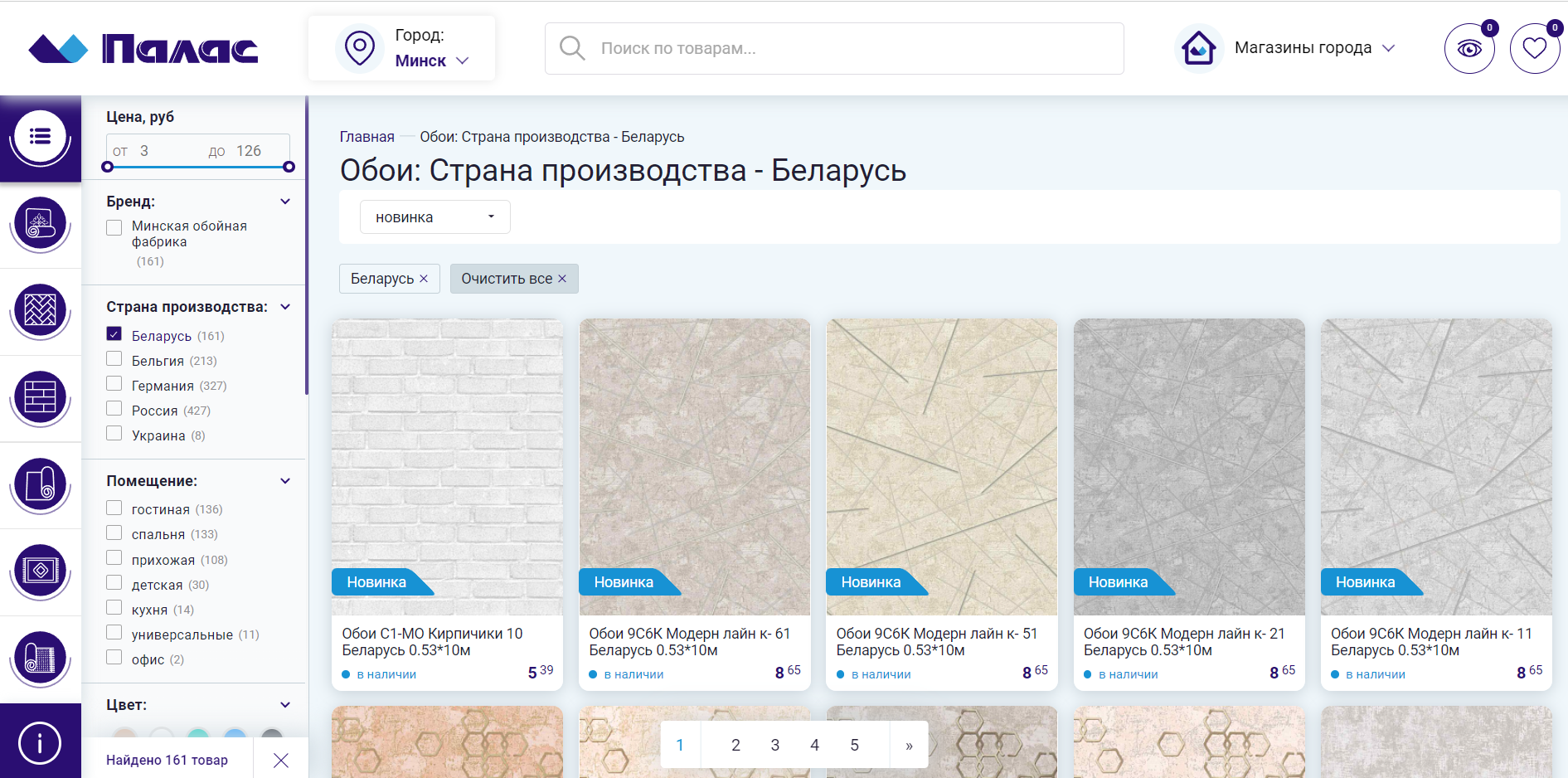
Task: Uncheck the Беларусь country checkbox
Action: pyautogui.click(x=114, y=334)
